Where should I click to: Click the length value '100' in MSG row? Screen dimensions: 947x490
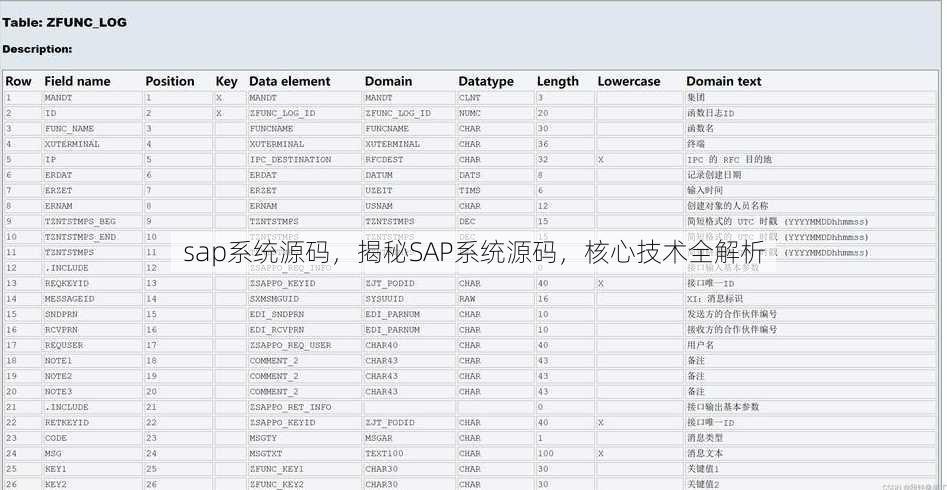pos(545,454)
